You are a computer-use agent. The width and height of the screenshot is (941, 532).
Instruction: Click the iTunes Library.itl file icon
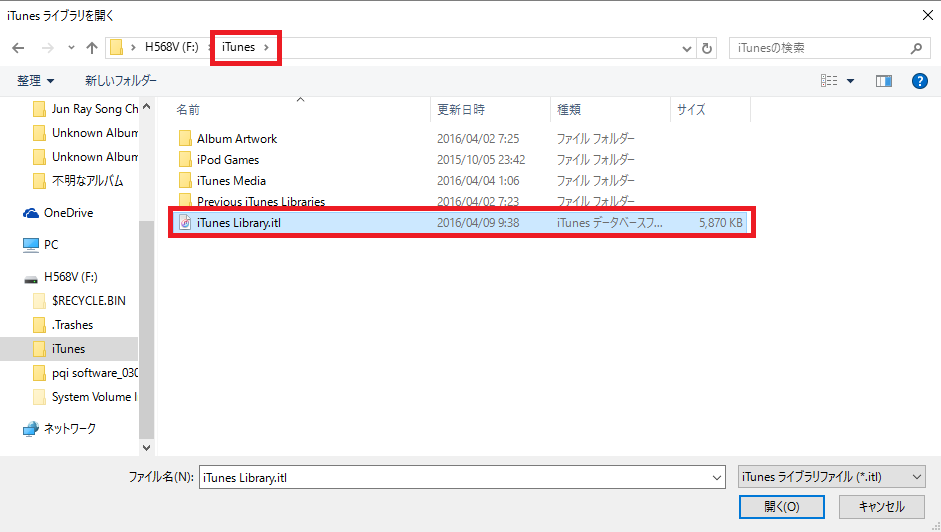[185, 223]
